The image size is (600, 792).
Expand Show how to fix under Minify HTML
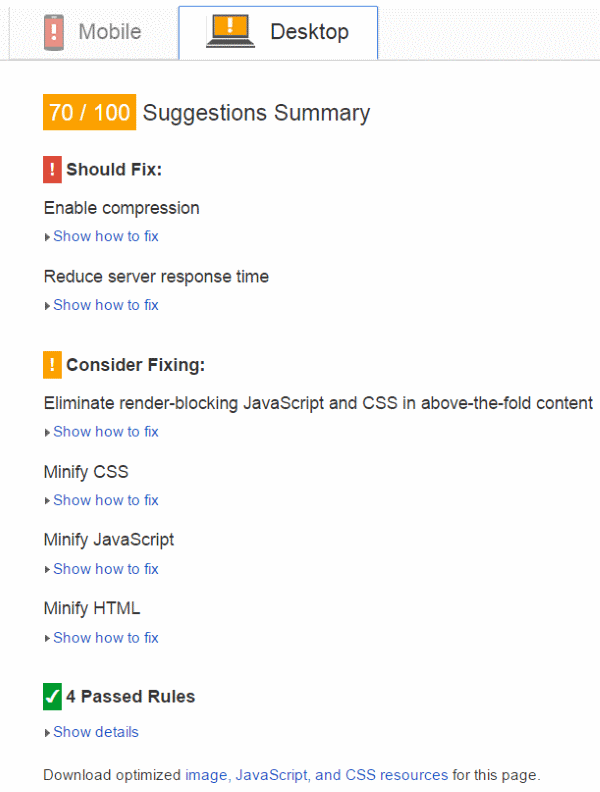pos(106,637)
